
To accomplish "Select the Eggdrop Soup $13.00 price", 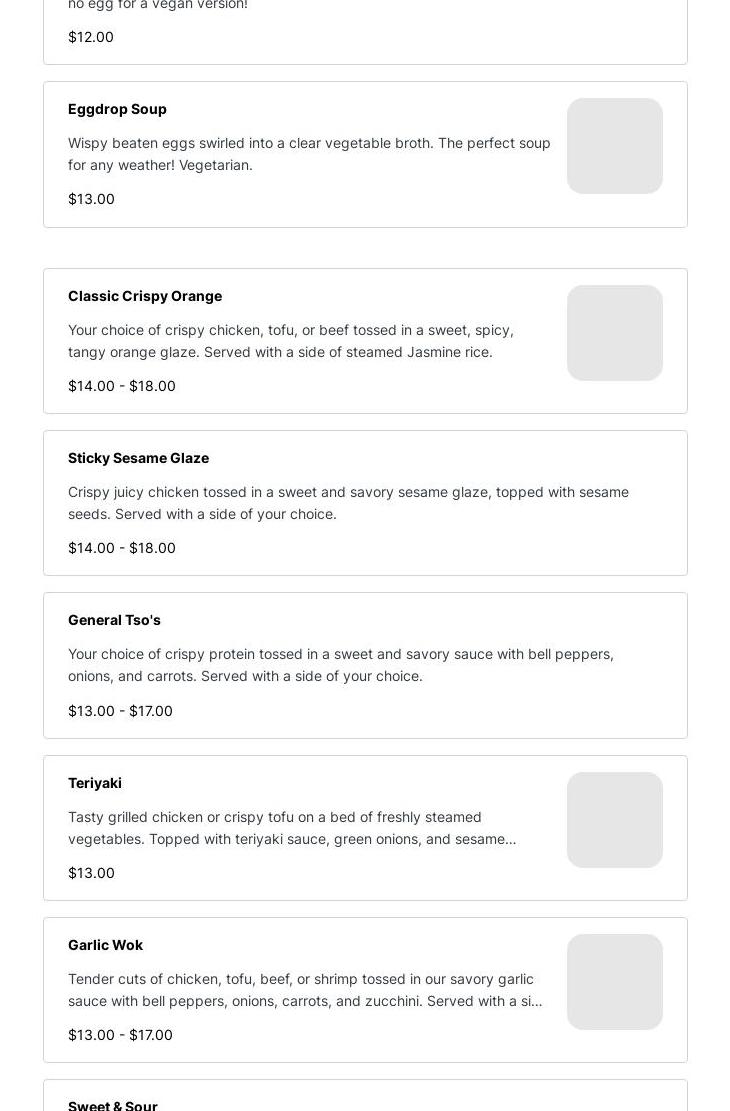I will click(x=91, y=199).
